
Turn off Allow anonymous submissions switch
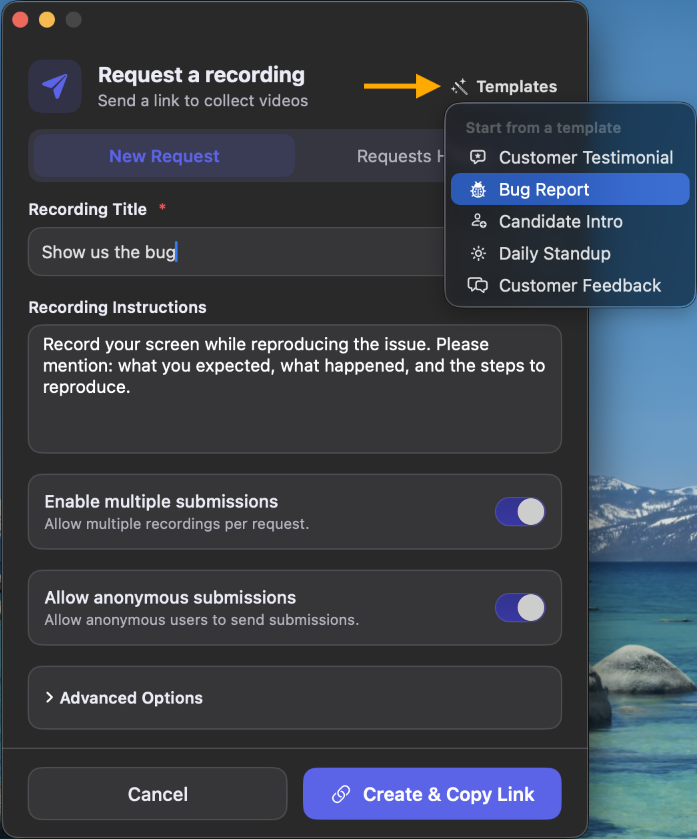(x=520, y=608)
